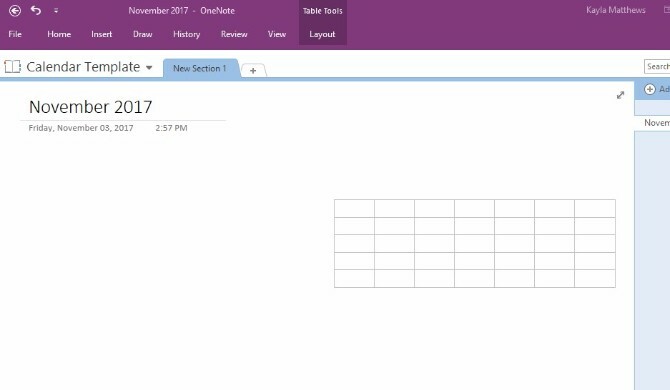The width and height of the screenshot is (670, 390).
Task: Select the View ribbon tab
Action: pos(277,34)
